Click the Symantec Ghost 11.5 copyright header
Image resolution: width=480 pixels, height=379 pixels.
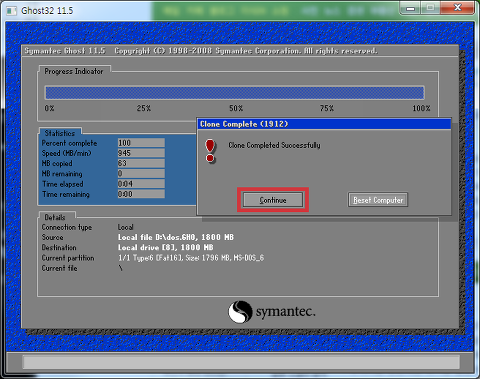coord(201,51)
